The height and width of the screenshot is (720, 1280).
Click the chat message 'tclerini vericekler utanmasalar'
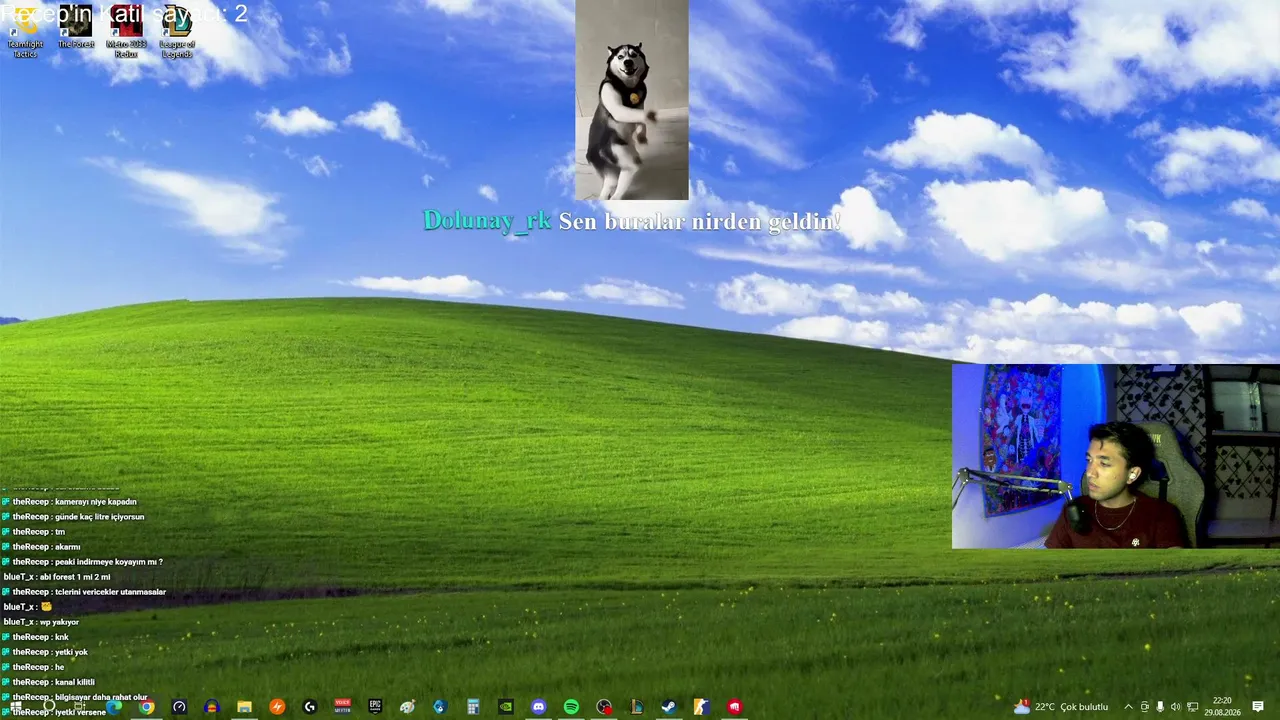pyautogui.click(x=111, y=592)
